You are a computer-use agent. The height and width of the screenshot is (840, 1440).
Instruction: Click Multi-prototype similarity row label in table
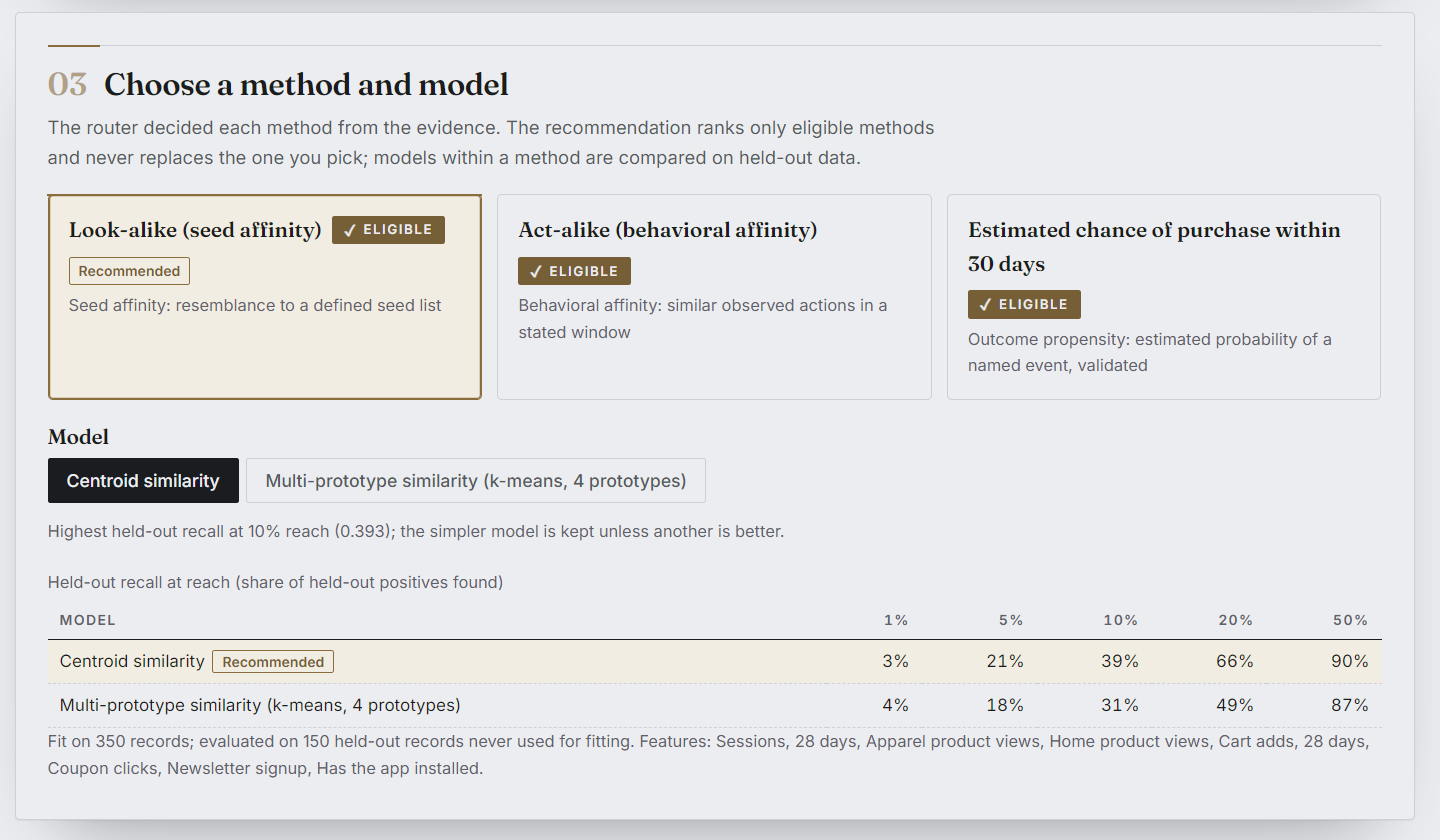(260, 705)
